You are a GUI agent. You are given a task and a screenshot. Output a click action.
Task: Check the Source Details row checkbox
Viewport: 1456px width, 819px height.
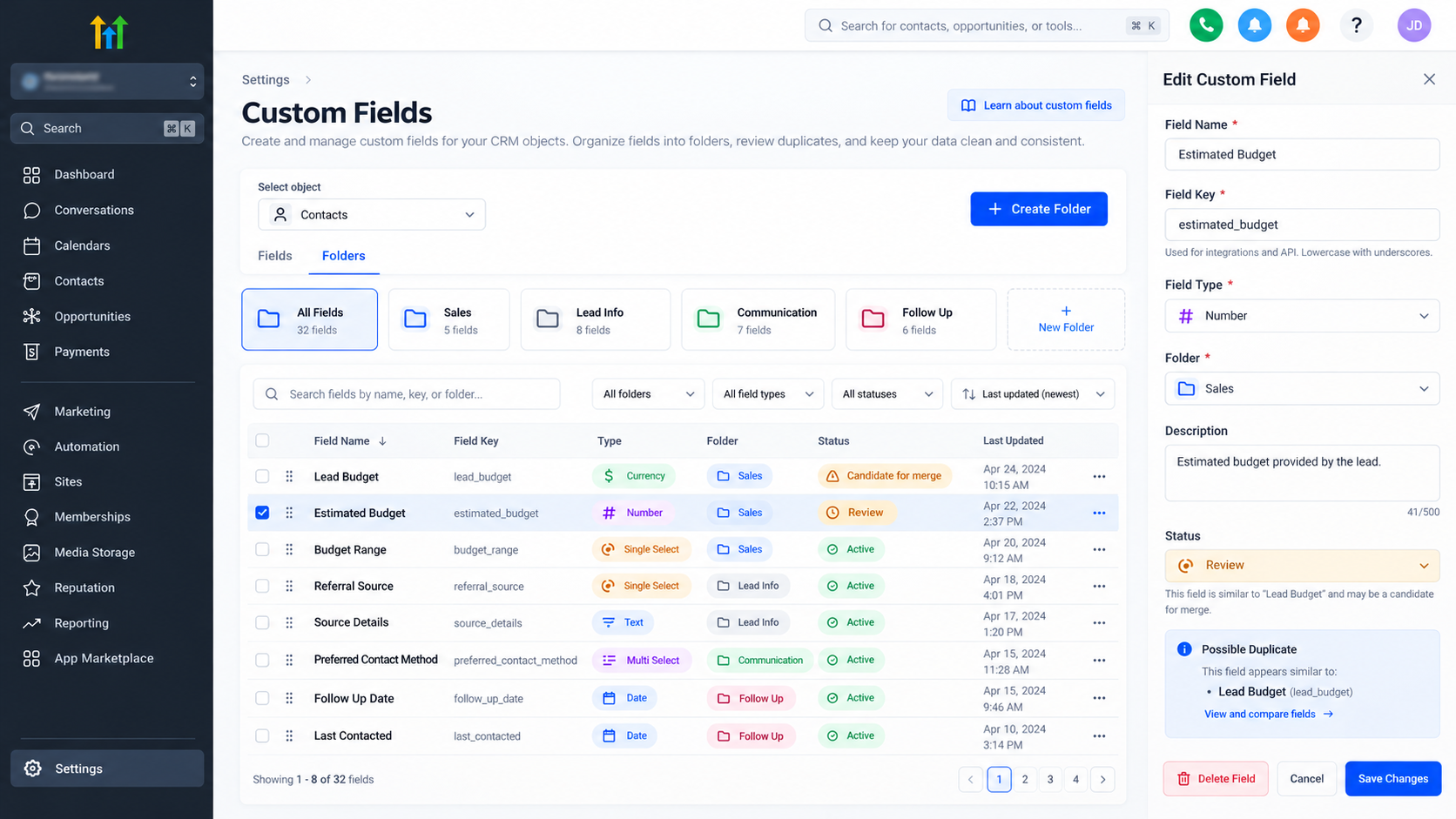tap(262, 622)
